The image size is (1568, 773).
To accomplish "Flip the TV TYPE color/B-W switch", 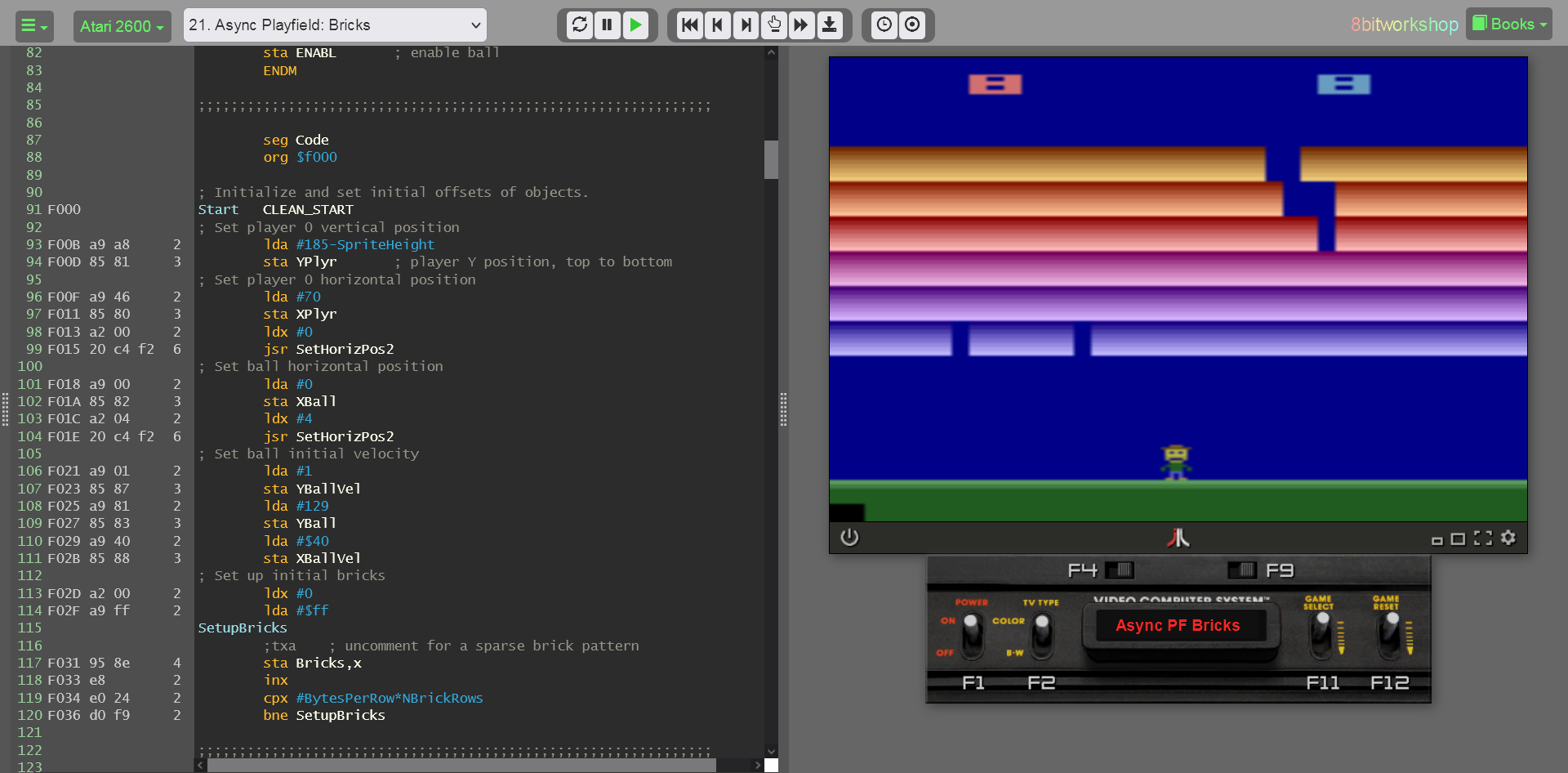I will pos(1042,635).
